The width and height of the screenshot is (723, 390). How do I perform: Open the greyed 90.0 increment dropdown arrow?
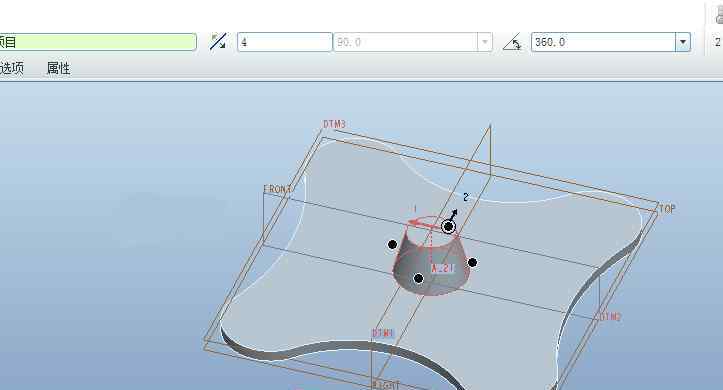(485, 42)
